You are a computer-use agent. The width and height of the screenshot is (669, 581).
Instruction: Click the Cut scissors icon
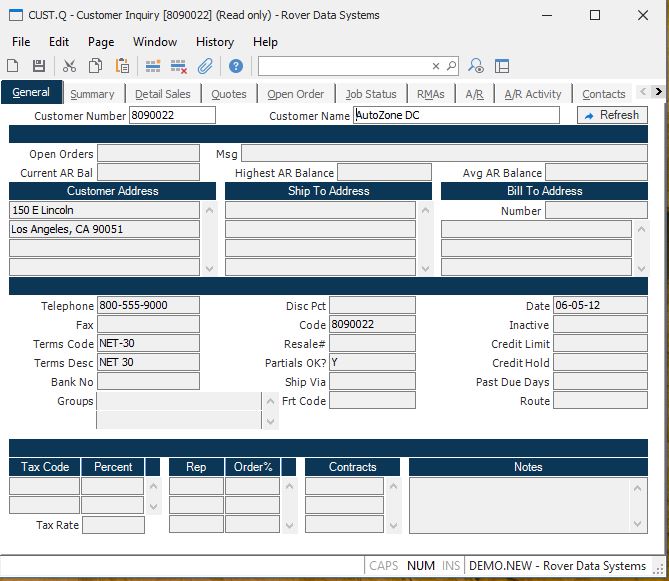69,66
